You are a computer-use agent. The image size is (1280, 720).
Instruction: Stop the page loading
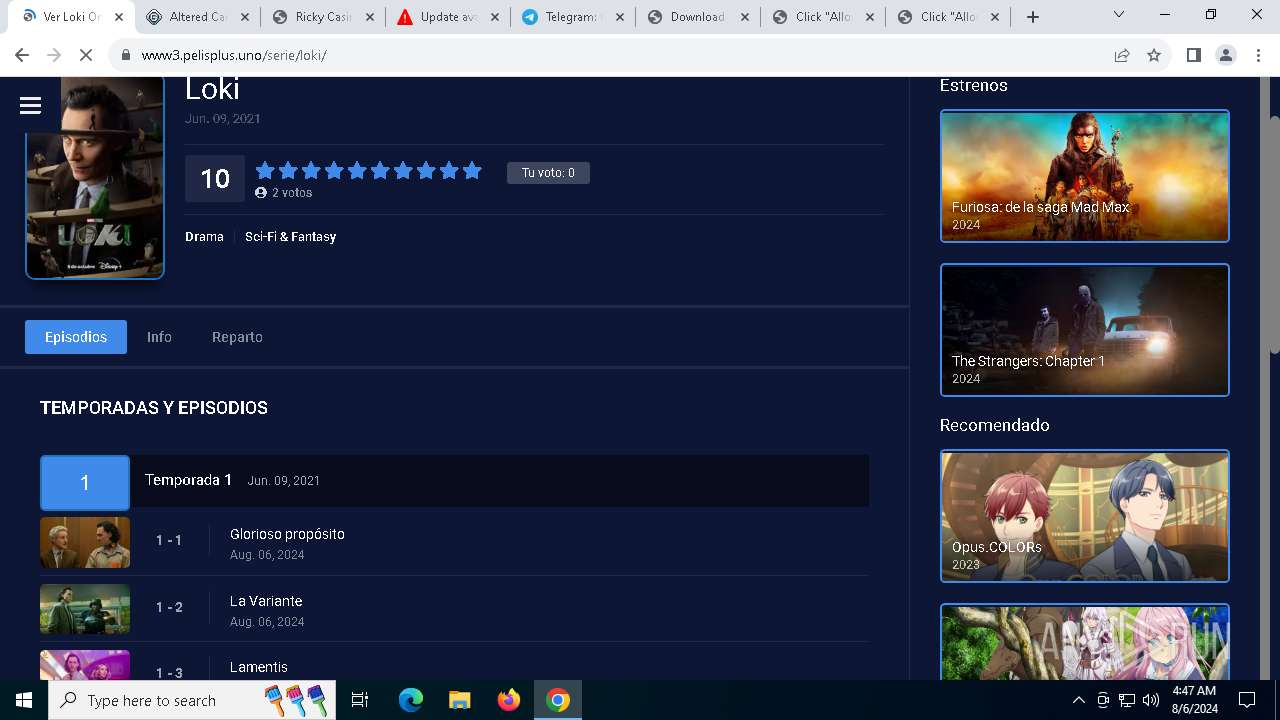coord(86,55)
